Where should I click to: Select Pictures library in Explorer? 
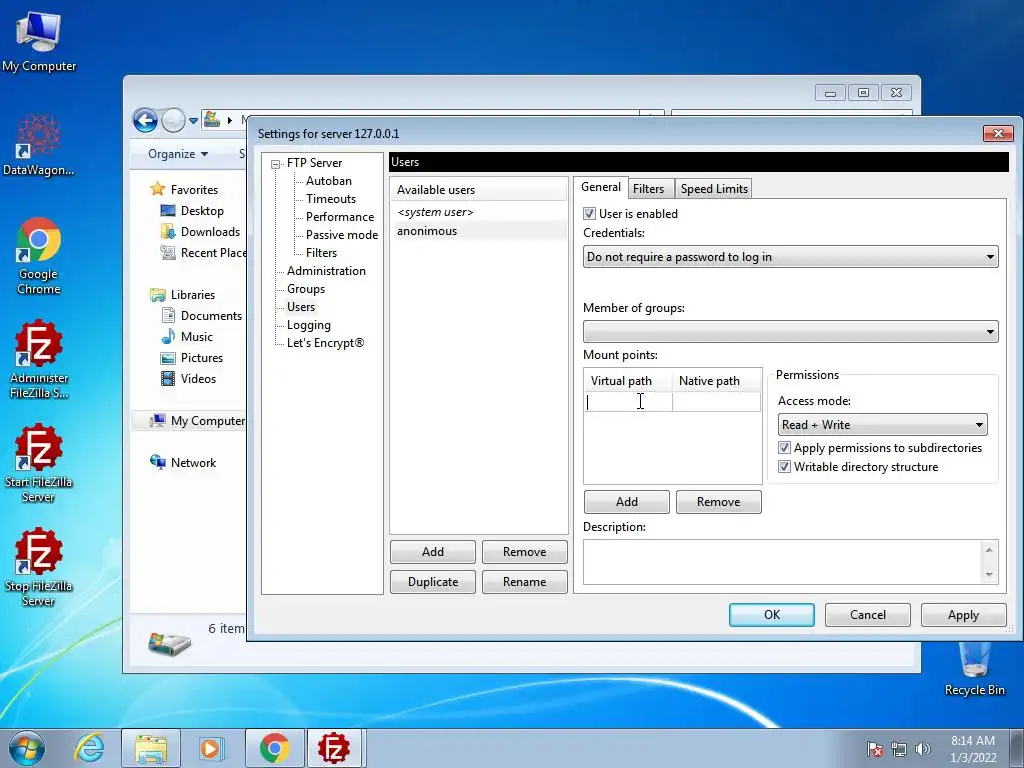click(192, 358)
